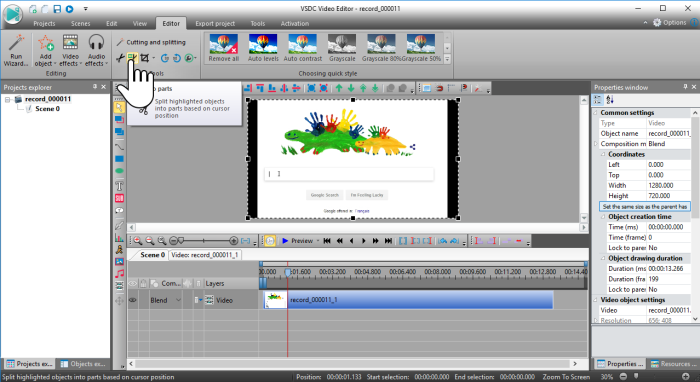The image size is (700, 382).
Task: Click the green move down one layer arrow
Action: pyautogui.click(x=351, y=88)
